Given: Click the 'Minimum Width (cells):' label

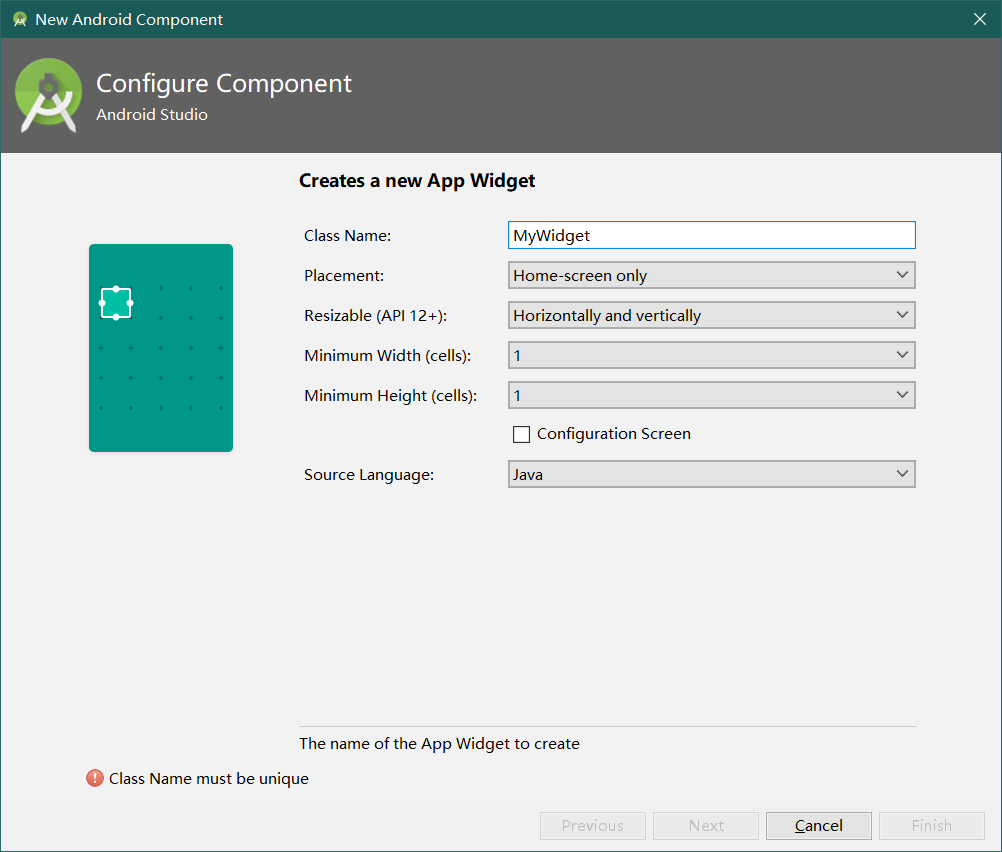Looking at the screenshot, I should (388, 355).
